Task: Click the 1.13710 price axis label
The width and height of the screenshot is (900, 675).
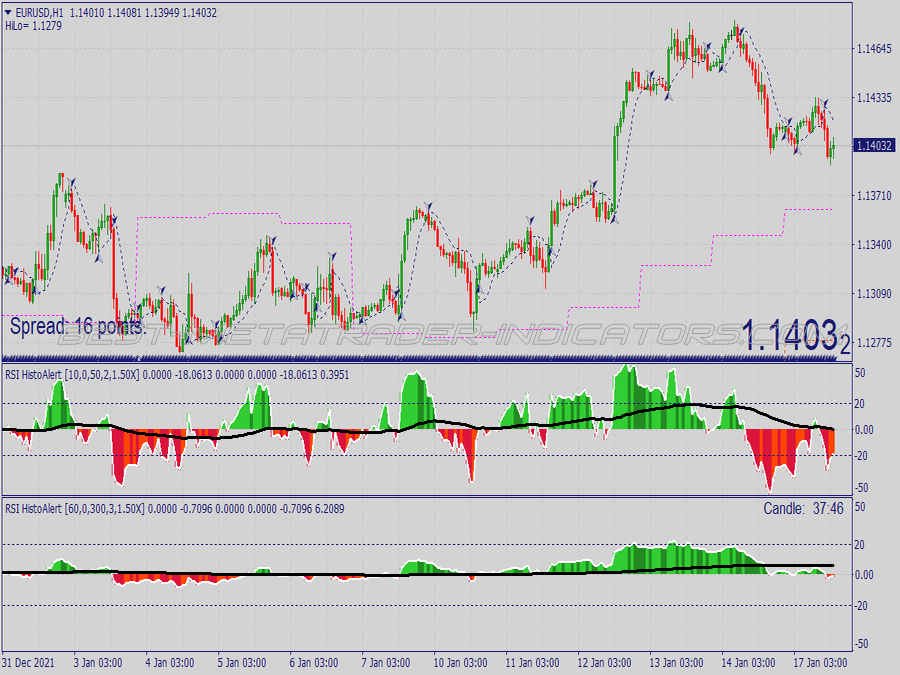Action: [874, 196]
